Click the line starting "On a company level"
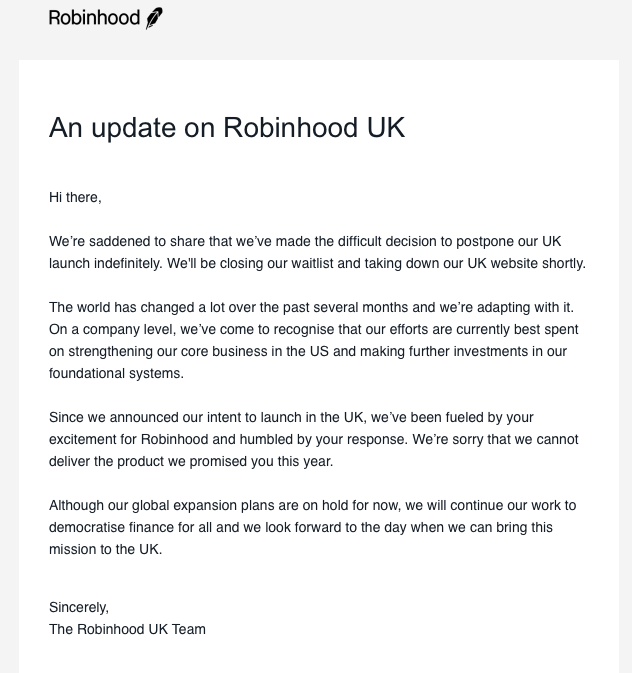 click(313, 329)
